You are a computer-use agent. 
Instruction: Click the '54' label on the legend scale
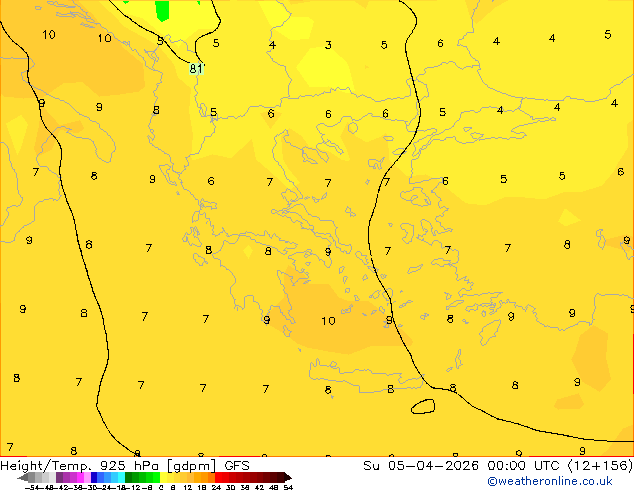[288, 487]
